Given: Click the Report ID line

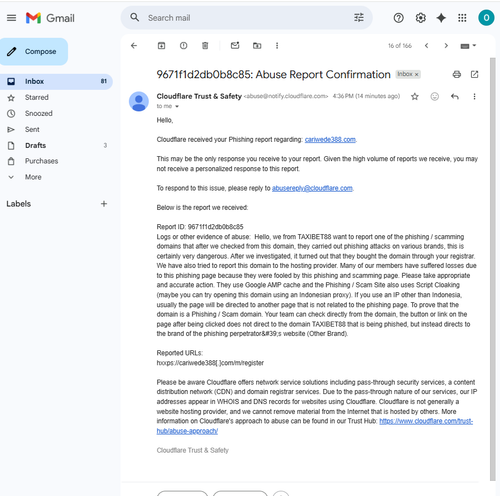Looking at the screenshot, I should pyautogui.click(x=200, y=227).
